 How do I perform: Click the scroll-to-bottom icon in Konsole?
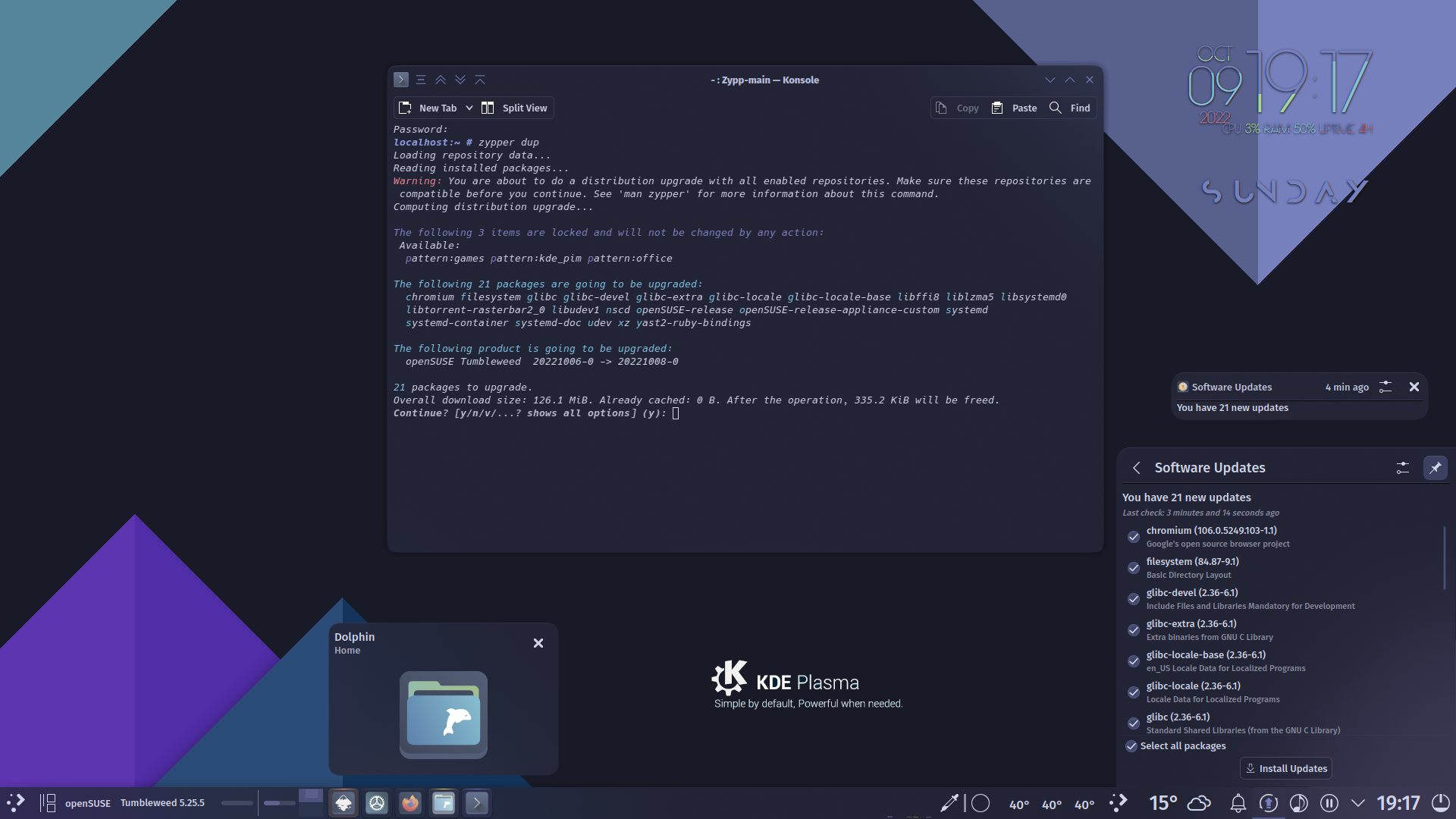460,80
